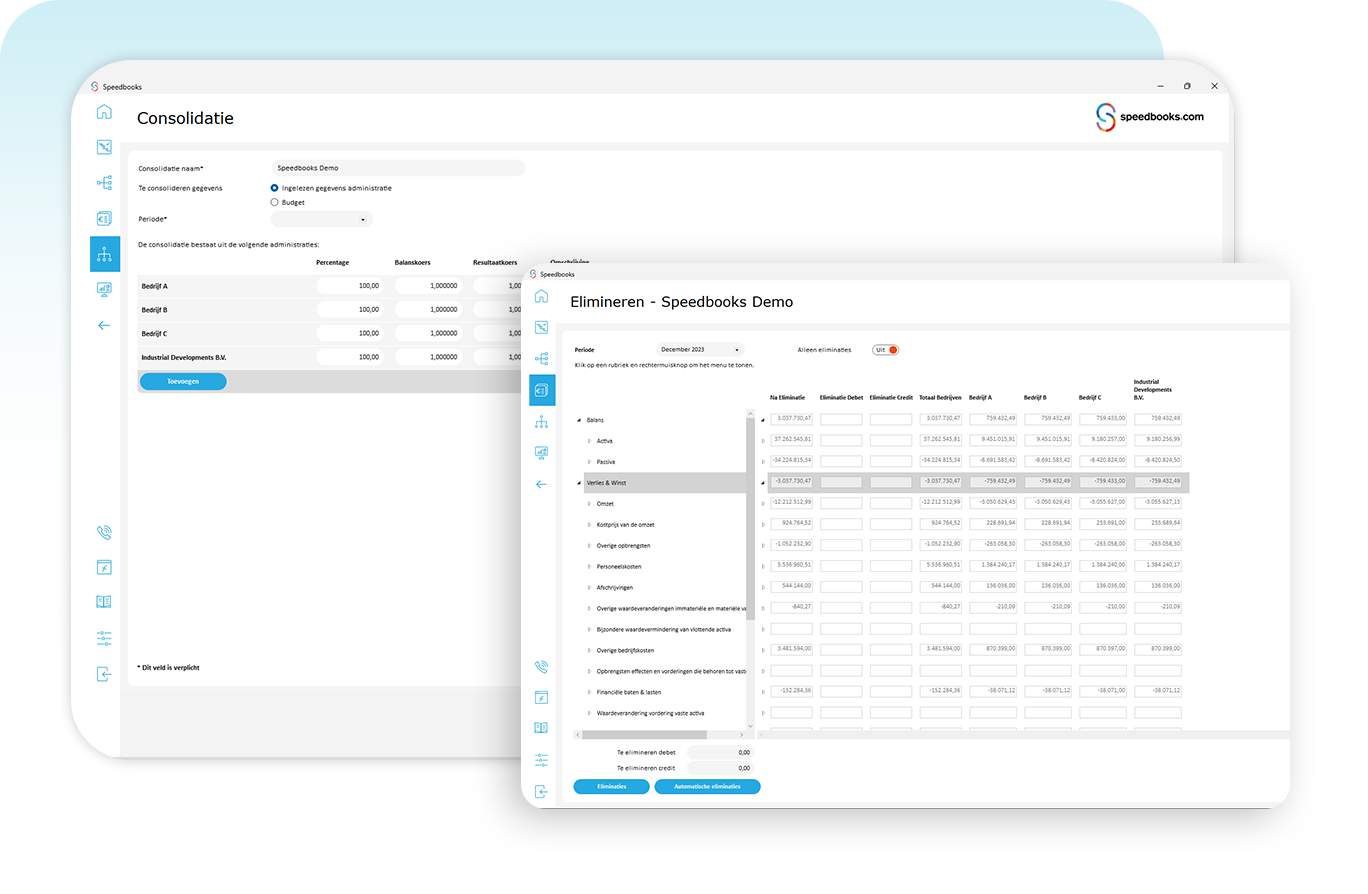1368x894 pixels.
Task: Open lightning window icon in Consolidatie sidebar
Action: click(x=104, y=567)
